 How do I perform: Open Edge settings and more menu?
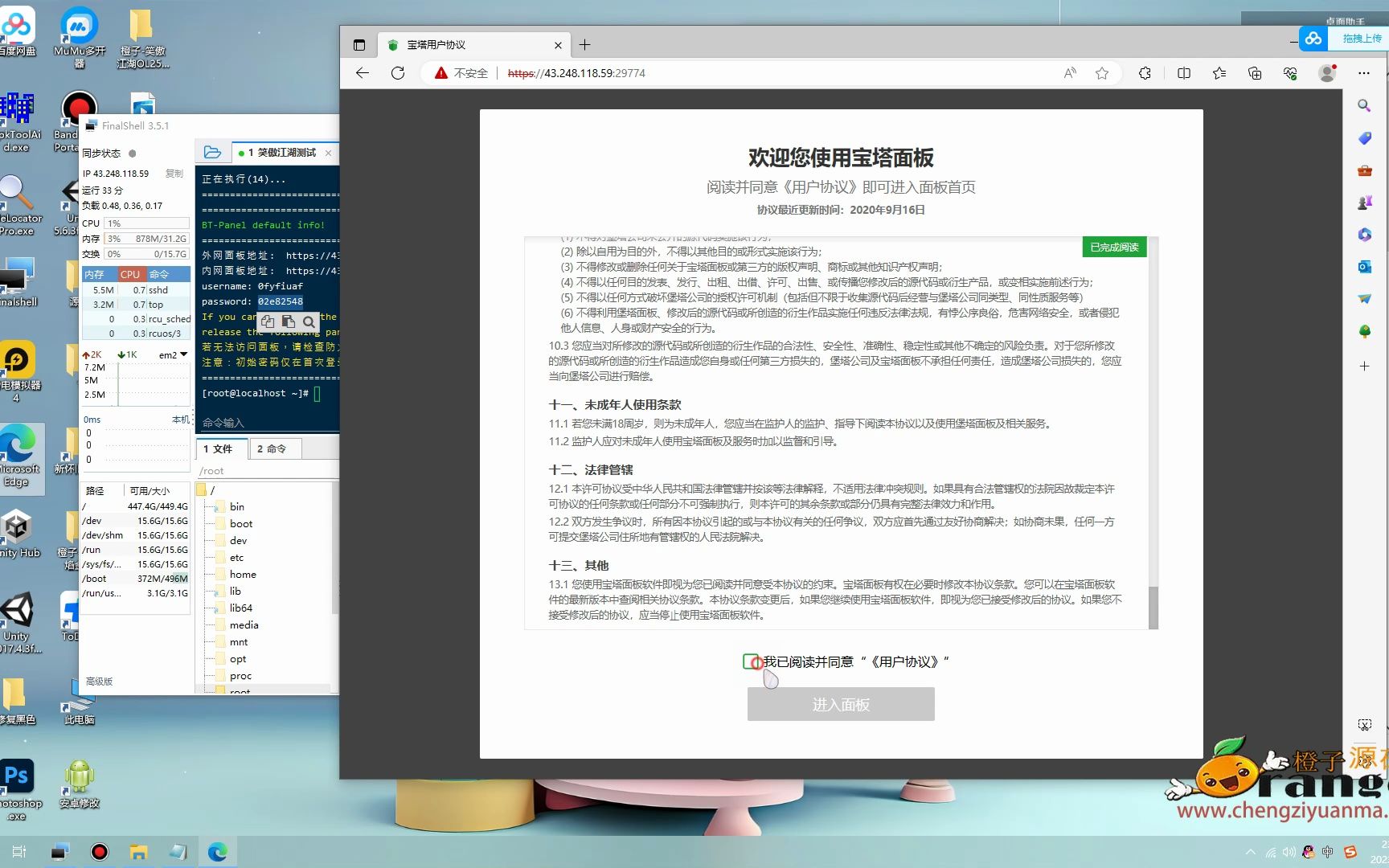pyautogui.click(x=1364, y=73)
